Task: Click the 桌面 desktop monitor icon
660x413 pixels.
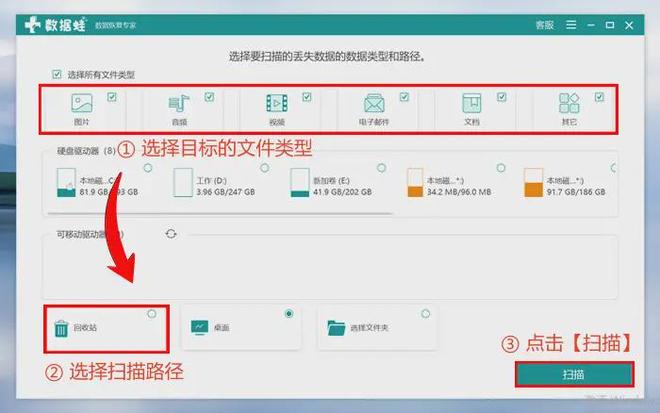Action: pyautogui.click(x=199, y=327)
